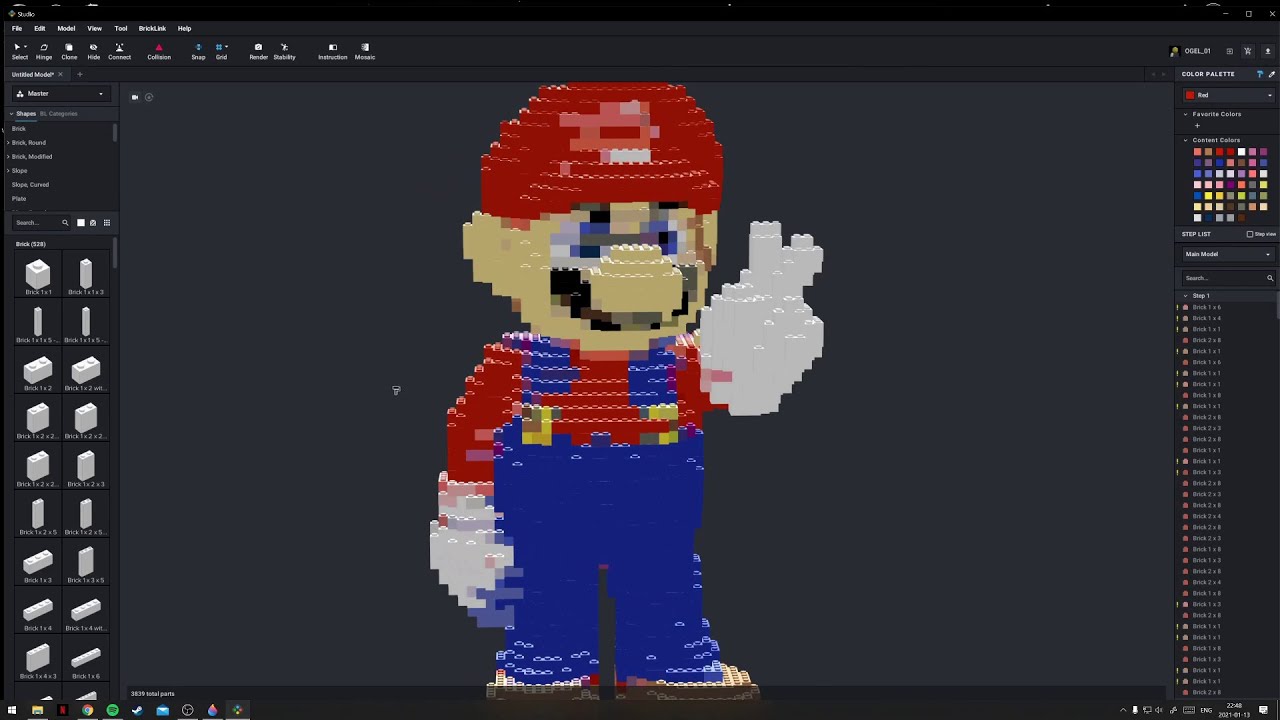Select the paint bucket tool

pyautogui.click(x=1259, y=74)
